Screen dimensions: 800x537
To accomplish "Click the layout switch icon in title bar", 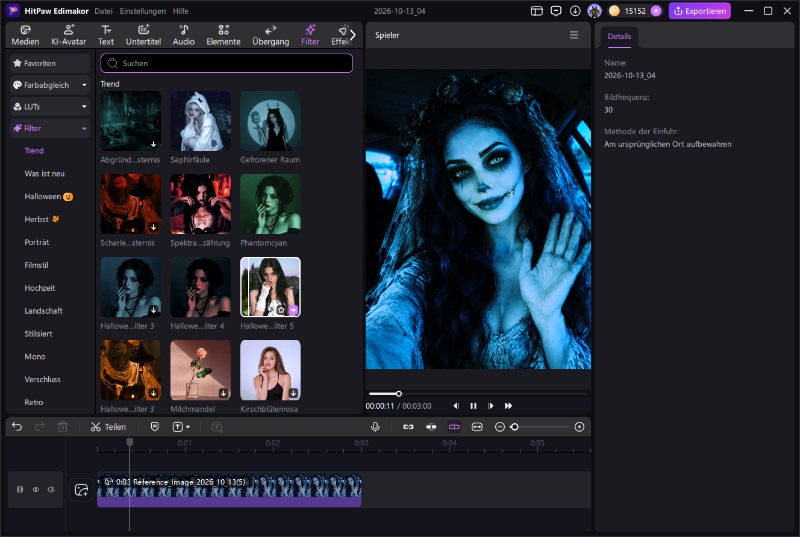I will click(x=537, y=11).
